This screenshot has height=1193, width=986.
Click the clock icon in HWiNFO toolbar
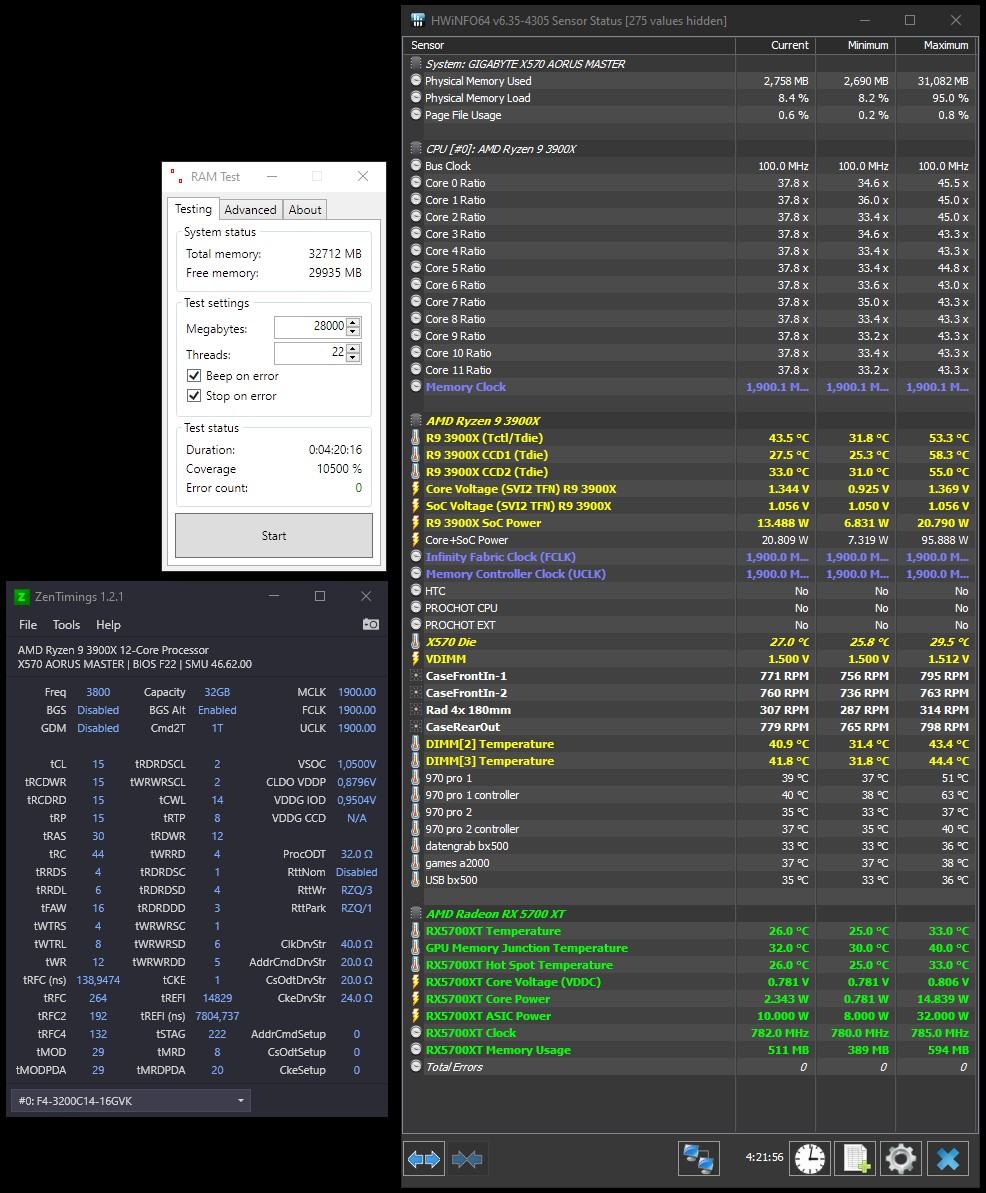809,1159
